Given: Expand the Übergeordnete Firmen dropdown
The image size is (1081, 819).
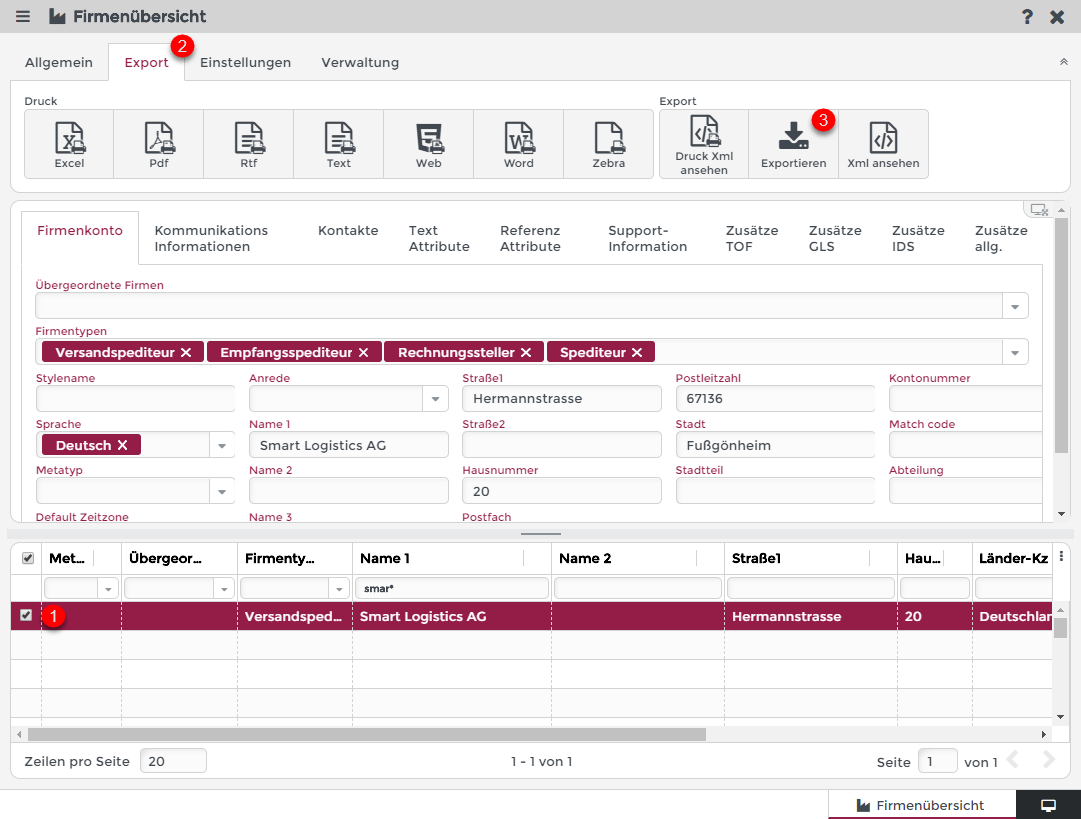Looking at the screenshot, I should click(1016, 306).
